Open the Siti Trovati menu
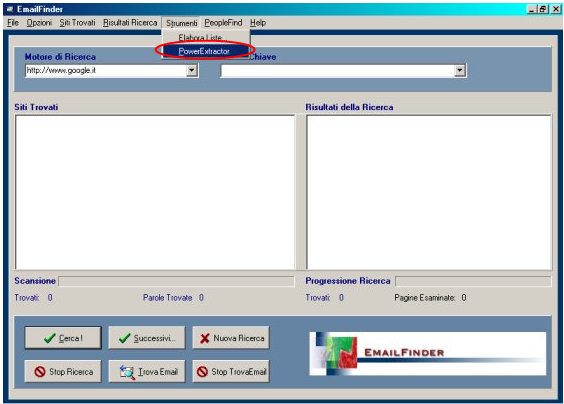Screen dimensions: 564x404 (x=77, y=23)
